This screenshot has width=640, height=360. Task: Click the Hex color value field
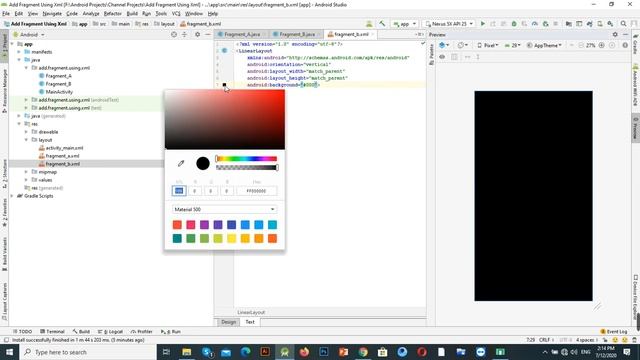coord(256,191)
